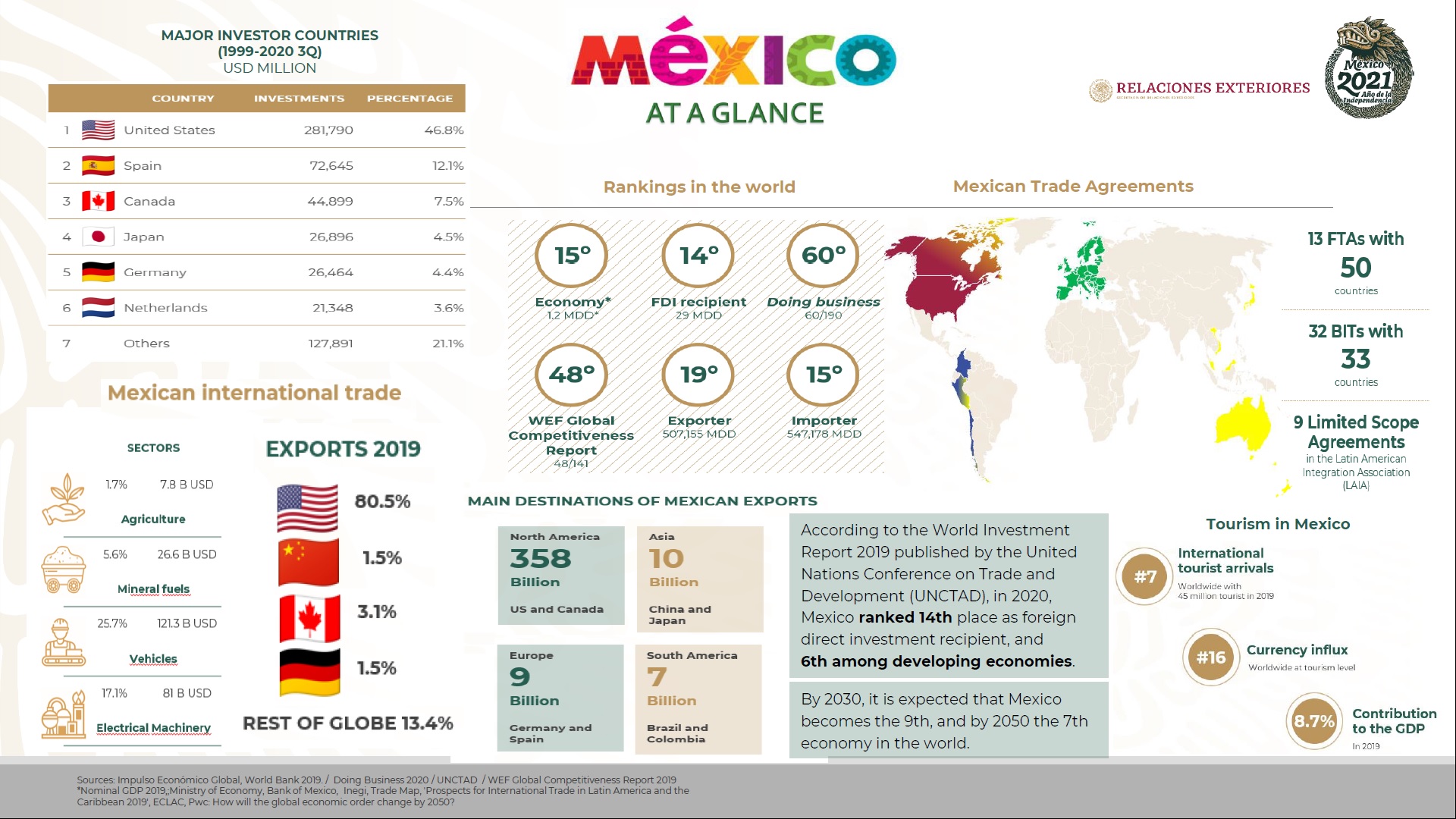This screenshot has height=819, width=1456.
Task: Click the Sources footnote text
Action: [383, 790]
